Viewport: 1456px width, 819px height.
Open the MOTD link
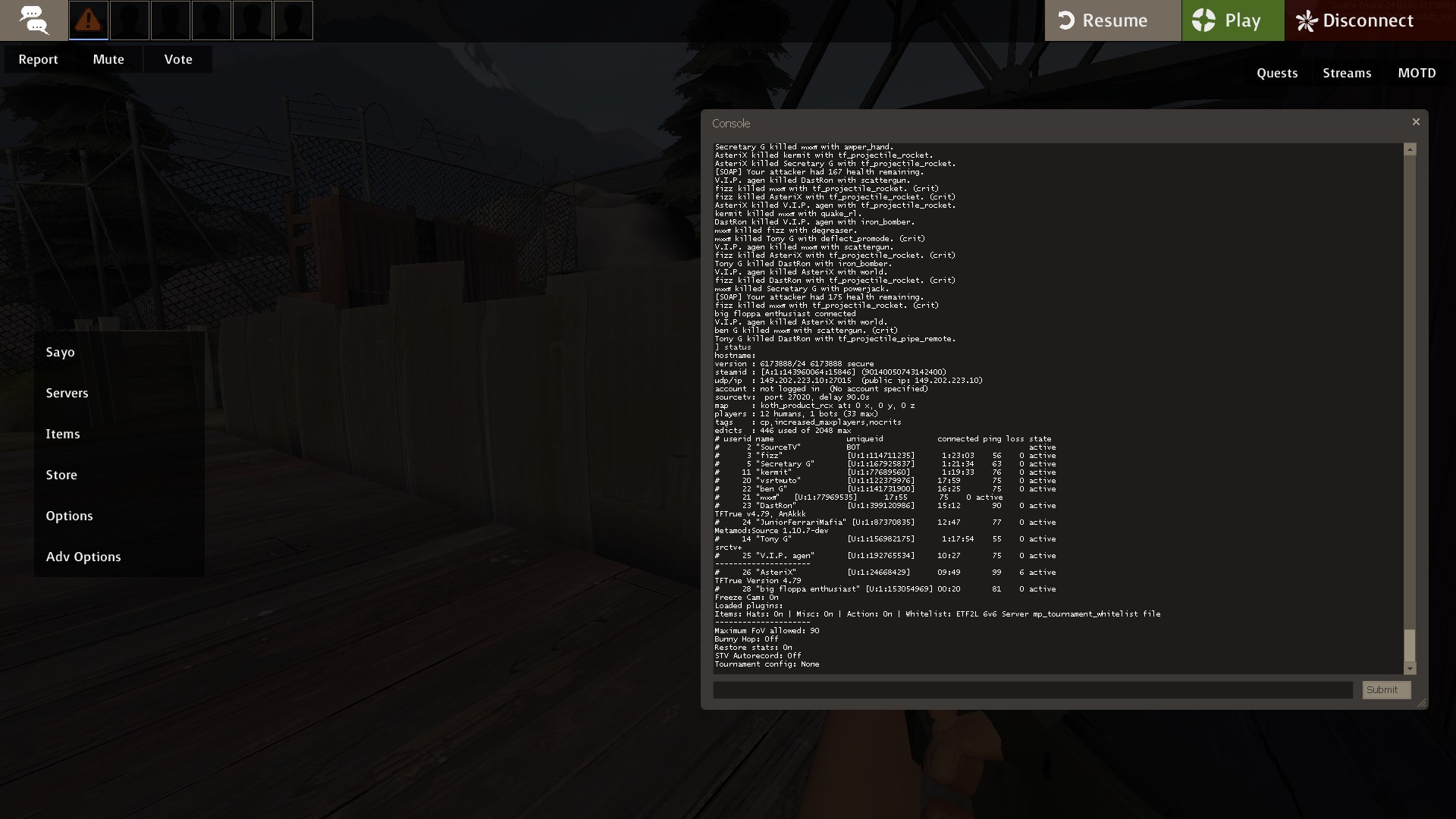[1417, 73]
